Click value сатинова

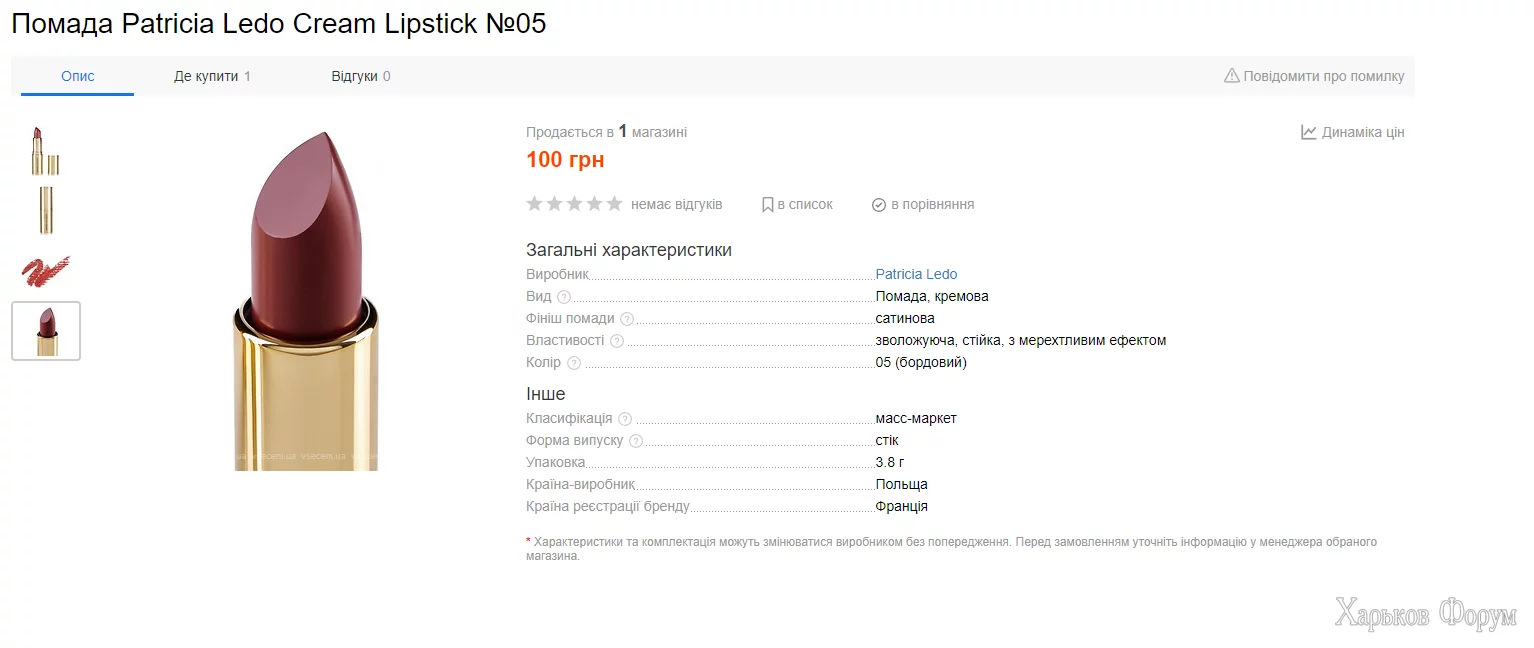905,318
